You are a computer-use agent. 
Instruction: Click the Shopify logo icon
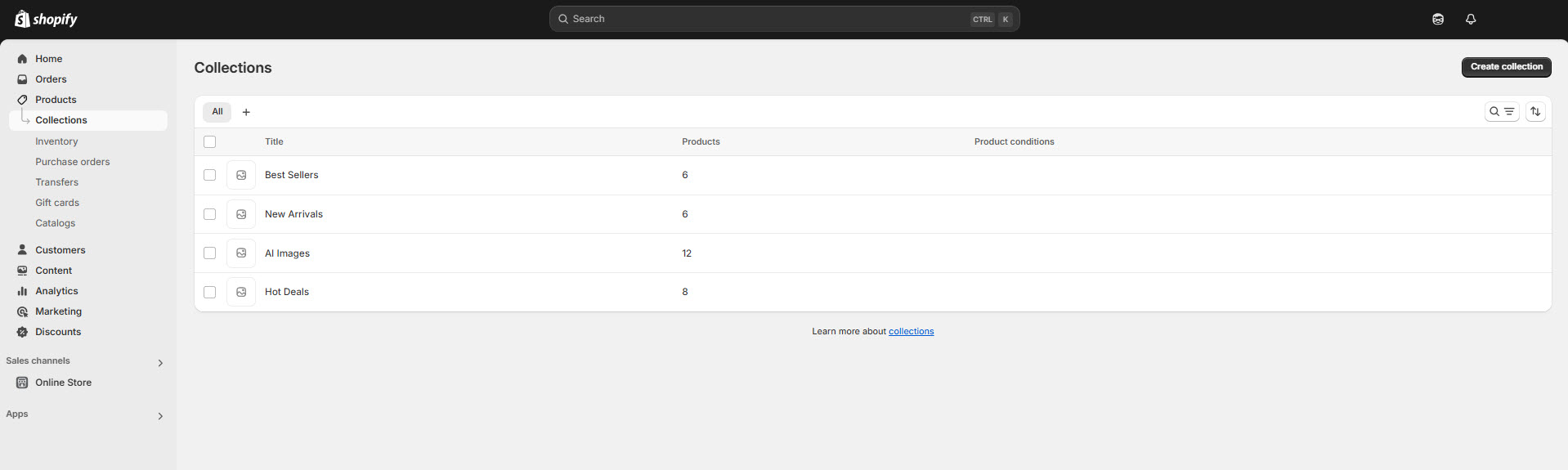click(x=22, y=19)
